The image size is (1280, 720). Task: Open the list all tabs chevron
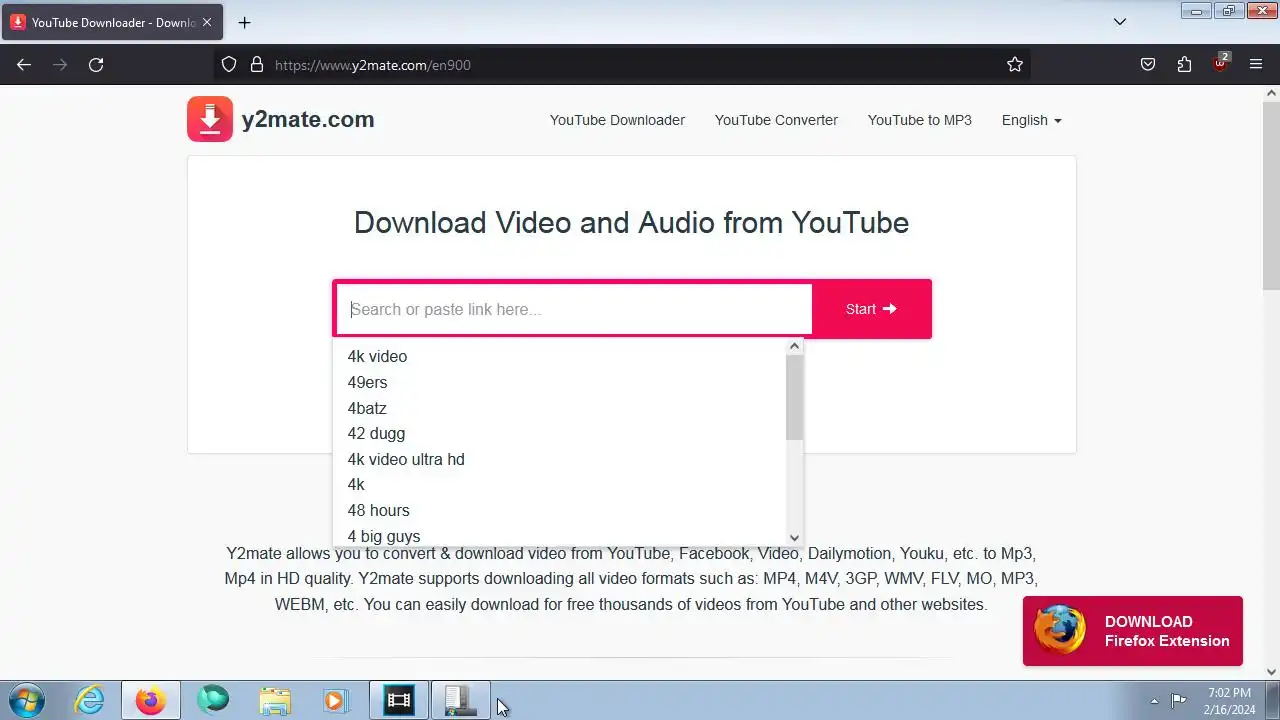coord(1120,22)
